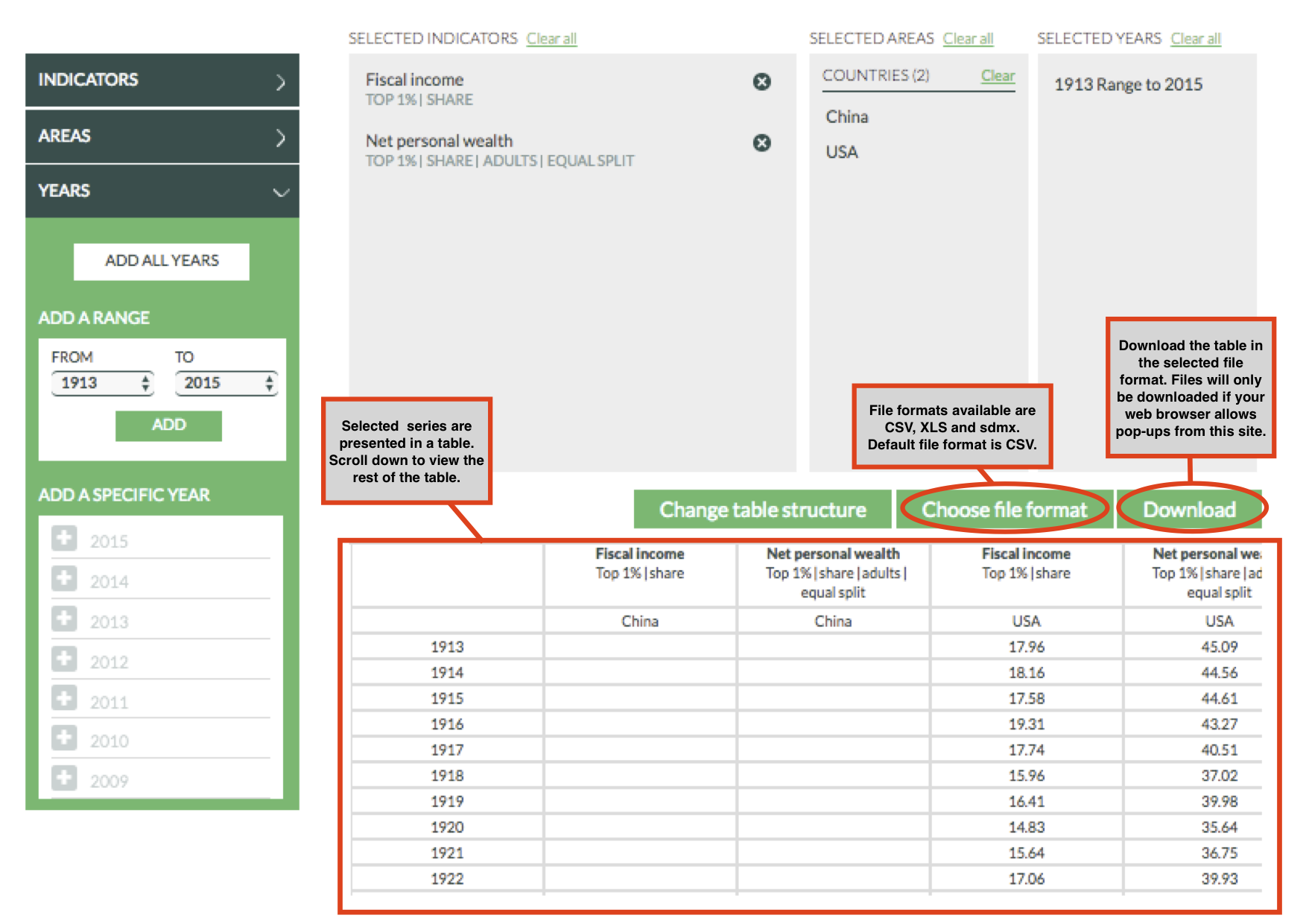
Task: Add year 2013 with plus icon
Action: (x=64, y=618)
